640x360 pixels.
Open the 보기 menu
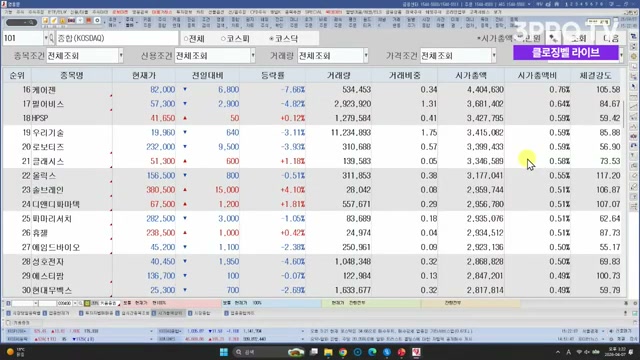coord(497,12)
